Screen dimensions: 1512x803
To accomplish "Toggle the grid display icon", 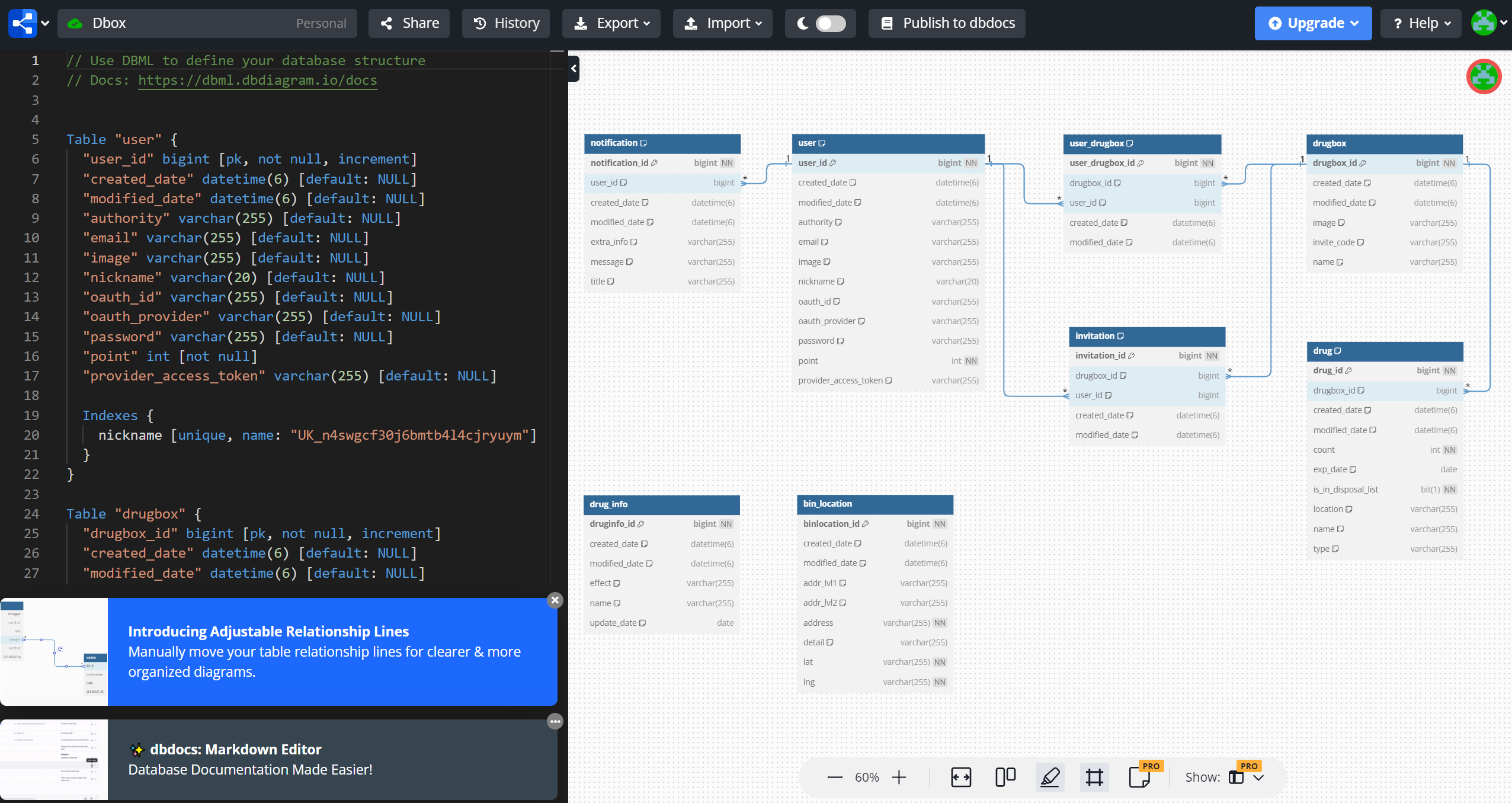I will 1094,777.
